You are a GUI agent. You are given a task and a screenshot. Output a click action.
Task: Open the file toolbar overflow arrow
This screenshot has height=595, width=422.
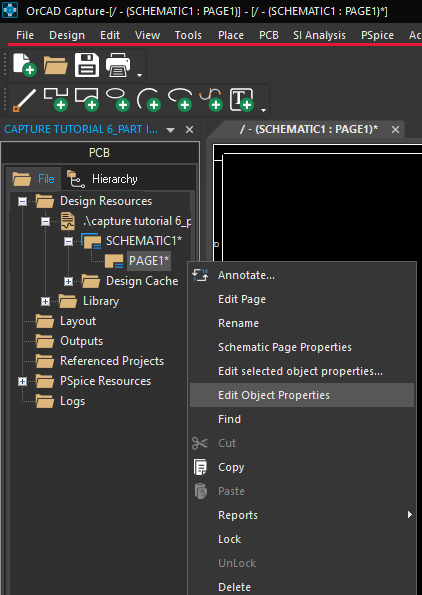coord(139,75)
